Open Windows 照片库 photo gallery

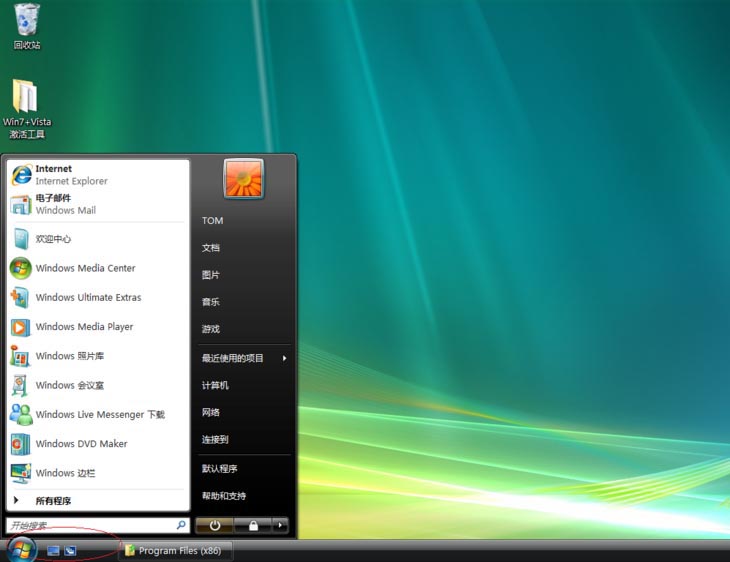[x=98, y=356]
